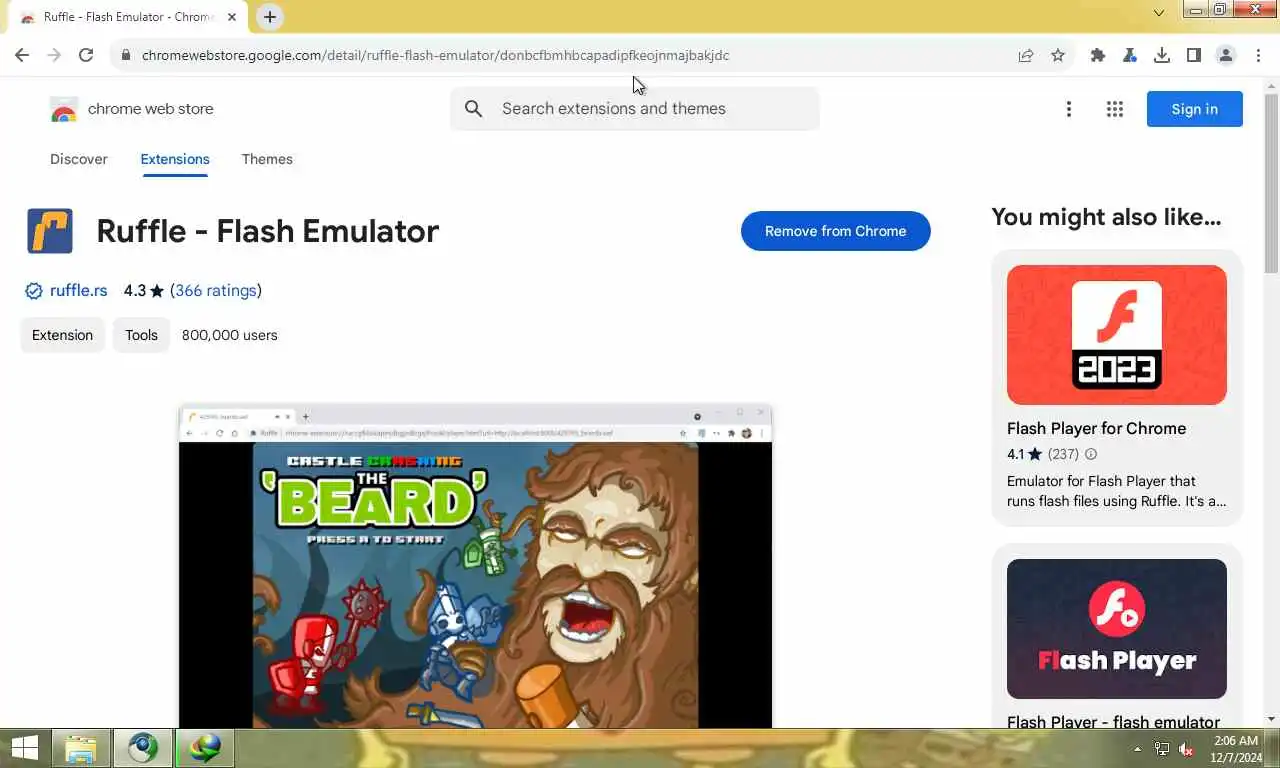1280x768 pixels.
Task: Click the verified publisher badge icon
Action: [x=34, y=291]
